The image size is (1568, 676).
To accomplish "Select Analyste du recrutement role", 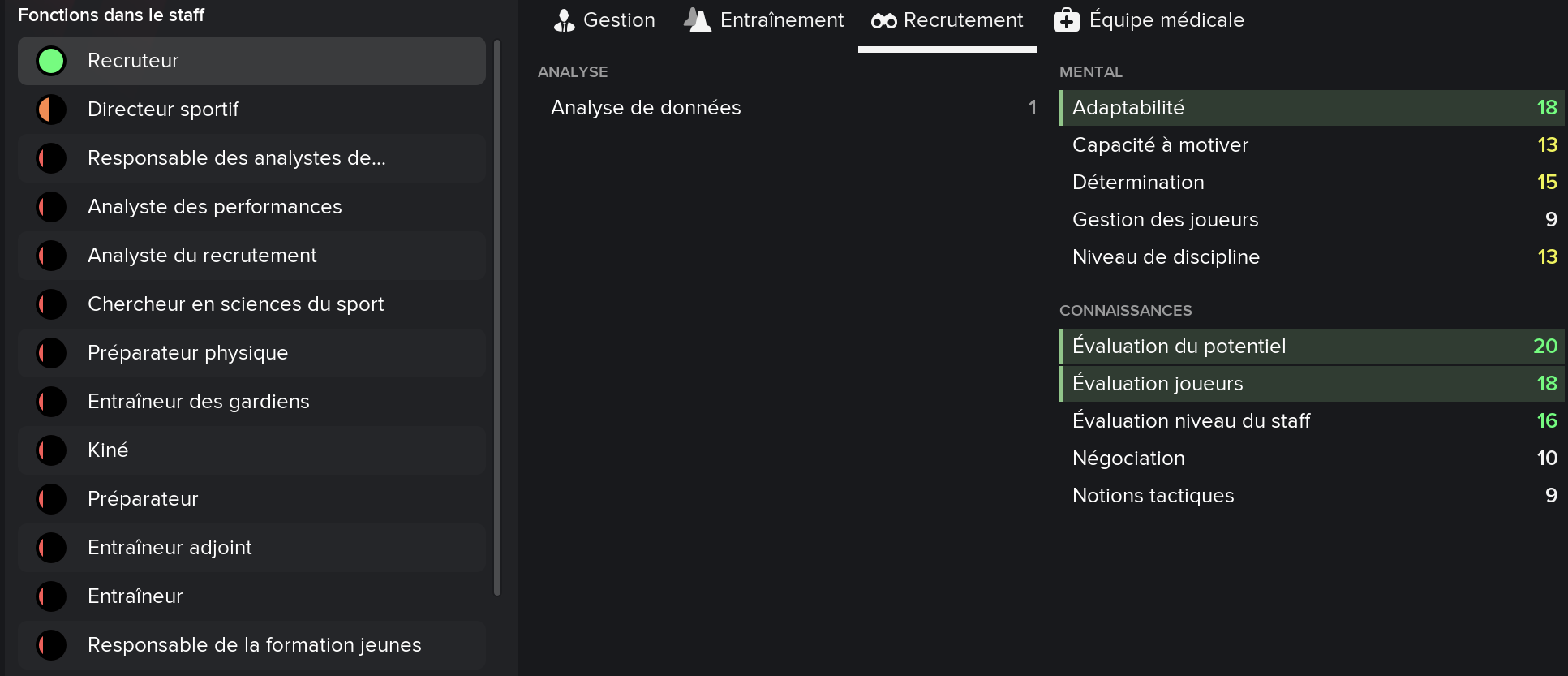I will pos(251,256).
